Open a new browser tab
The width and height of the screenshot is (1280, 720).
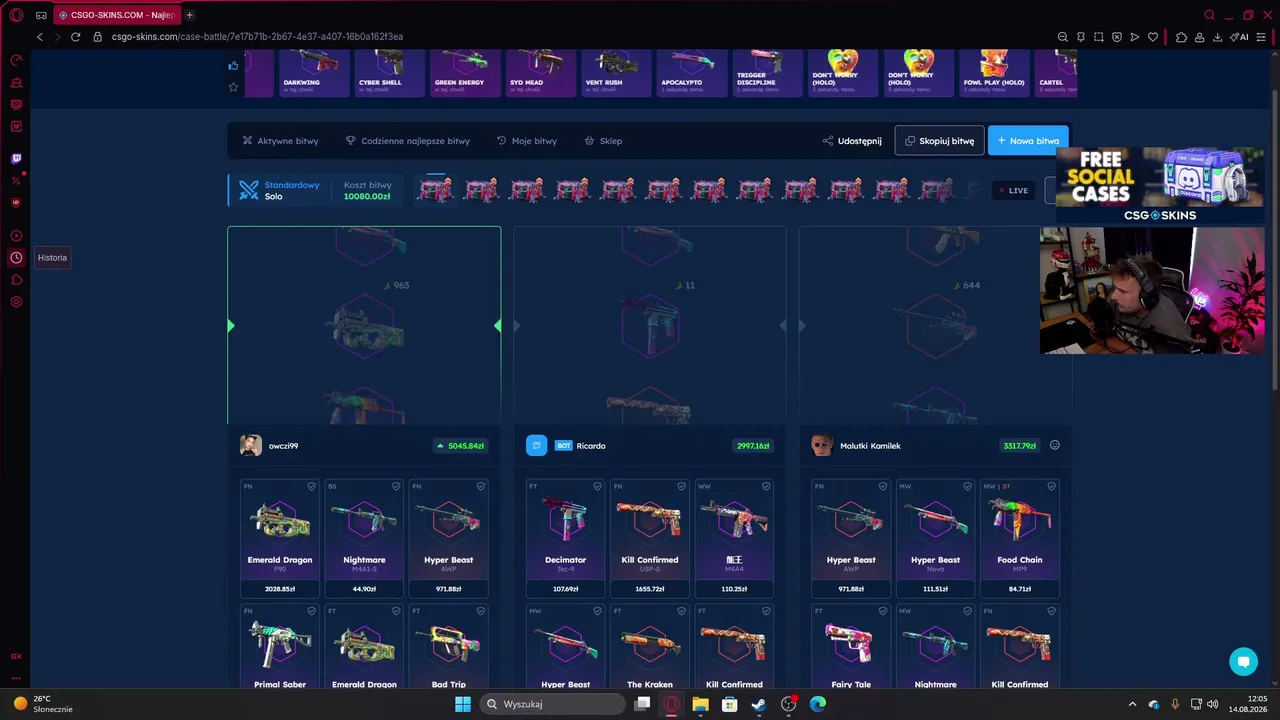click(189, 15)
